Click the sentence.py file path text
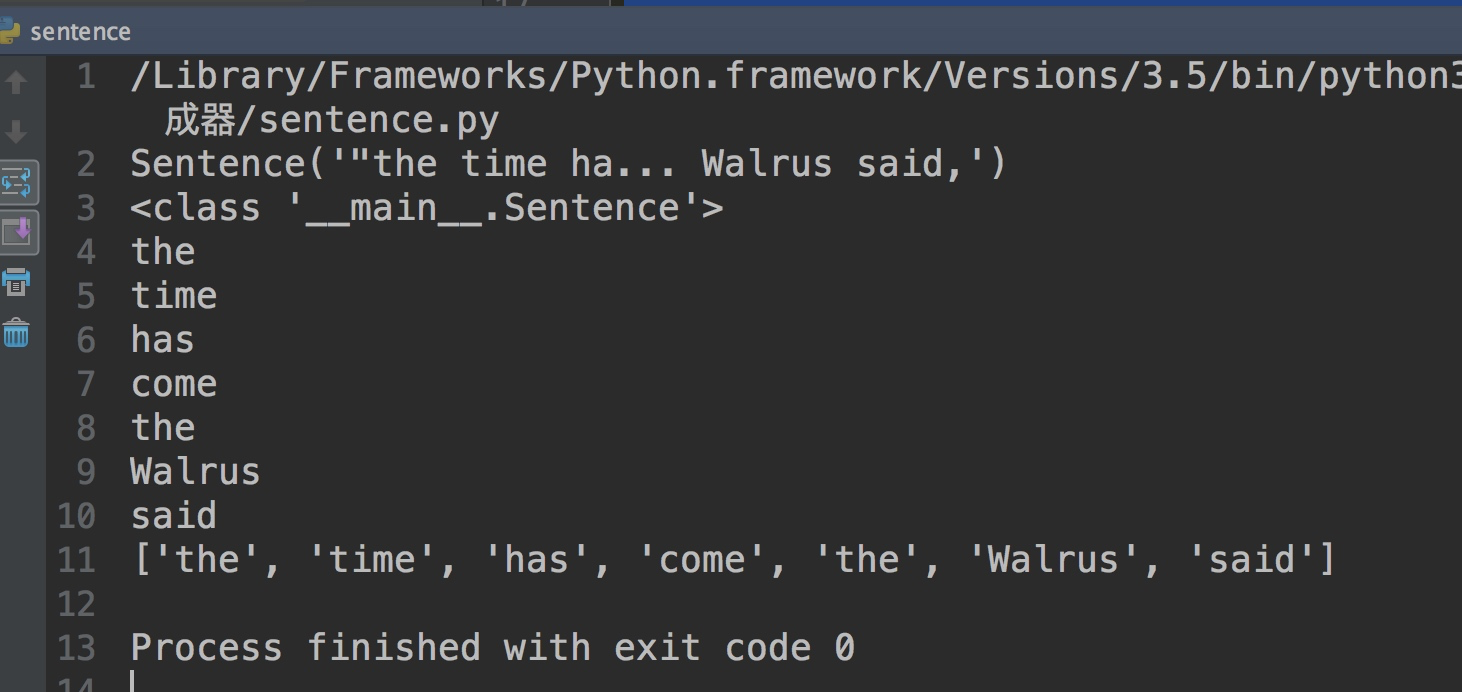The height and width of the screenshot is (692, 1462). 331,120
